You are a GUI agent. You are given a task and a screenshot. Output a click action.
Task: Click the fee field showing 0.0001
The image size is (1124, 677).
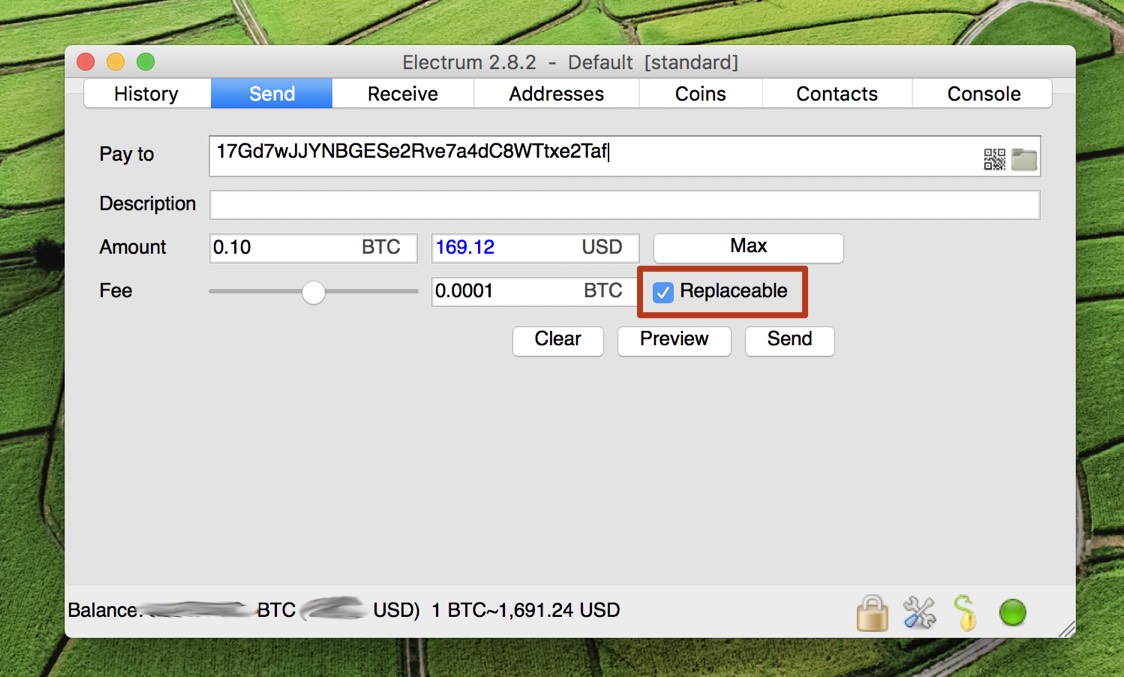point(535,291)
